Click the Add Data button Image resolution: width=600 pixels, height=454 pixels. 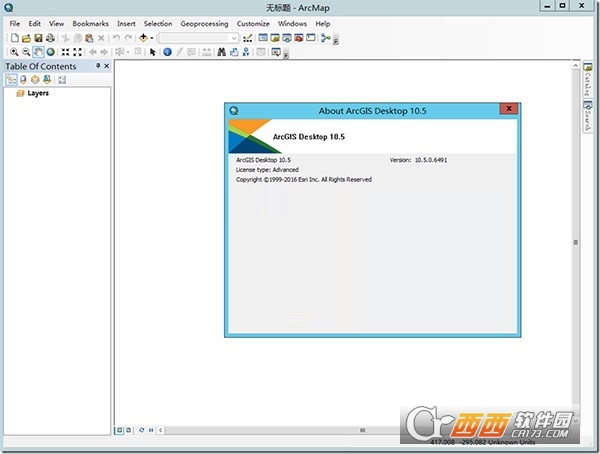tap(143, 38)
